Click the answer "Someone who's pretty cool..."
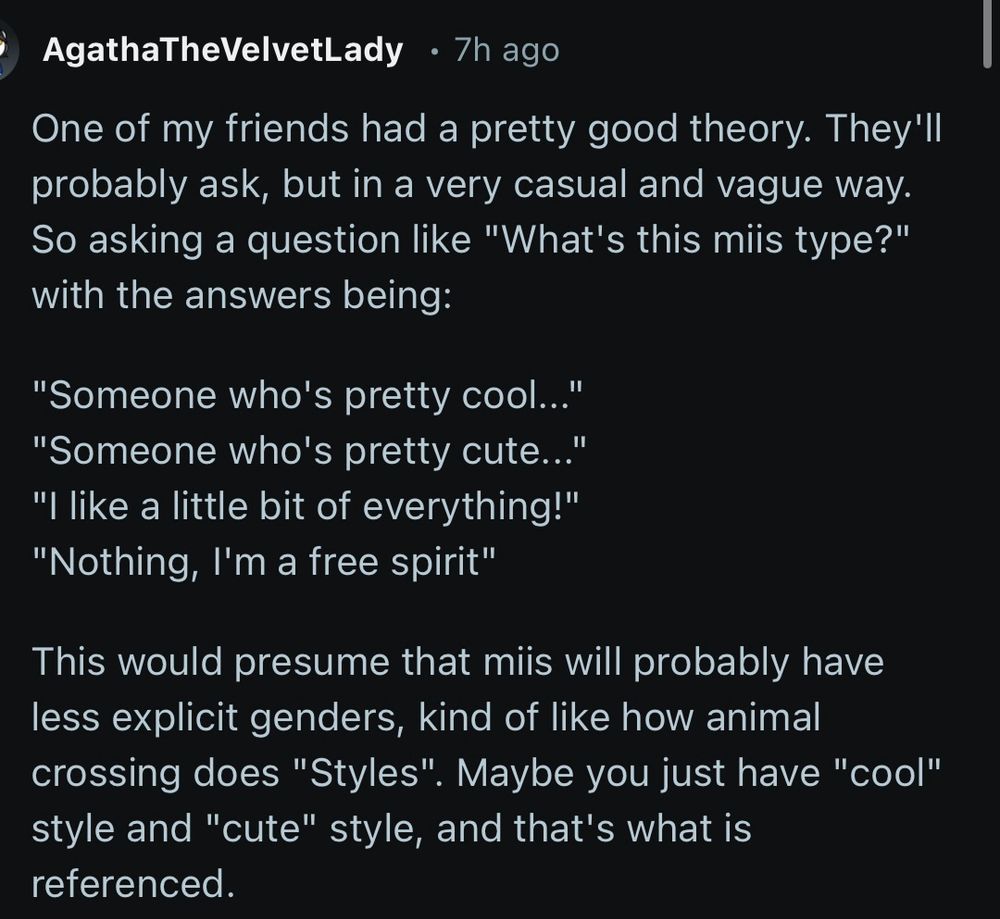 (308, 395)
